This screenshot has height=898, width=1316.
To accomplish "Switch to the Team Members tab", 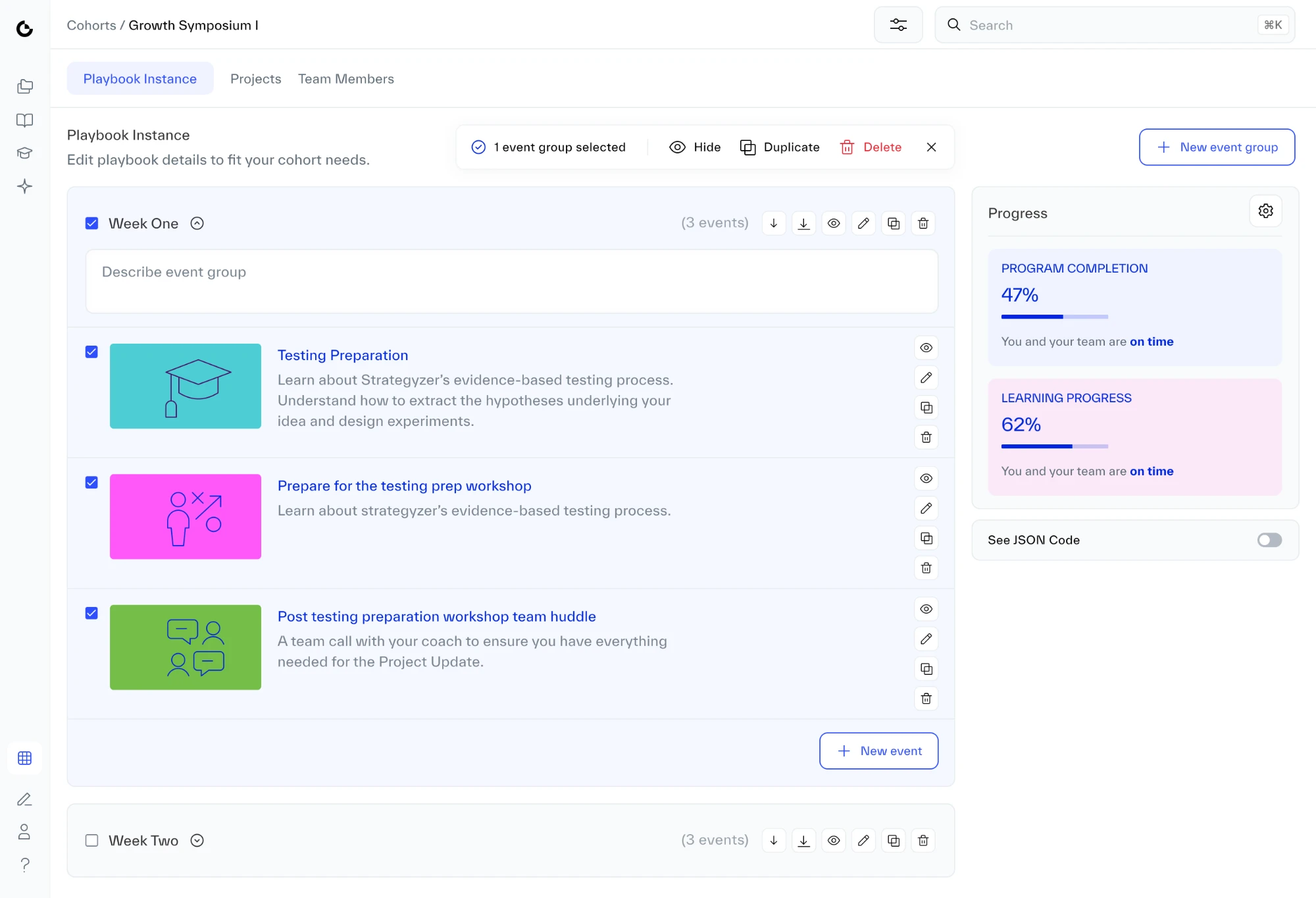I will tap(346, 78).
